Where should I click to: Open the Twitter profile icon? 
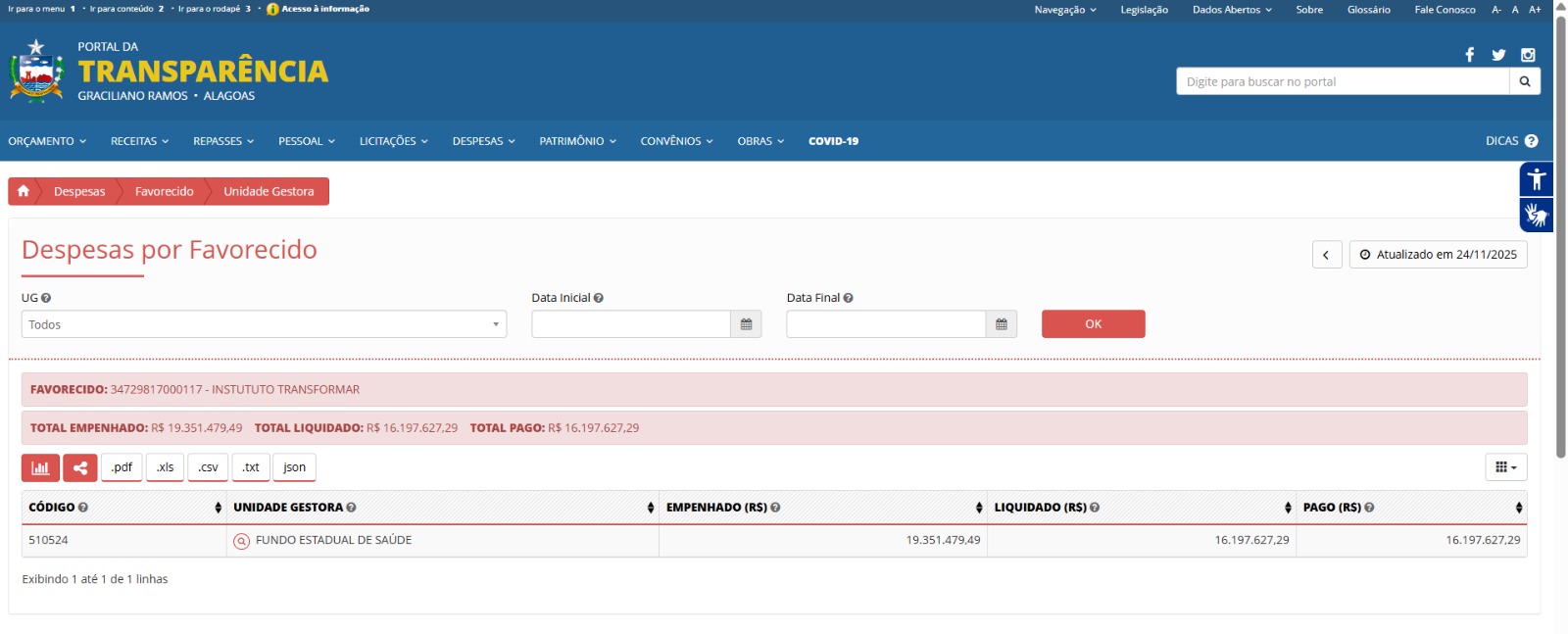(x=1498, y=55)
